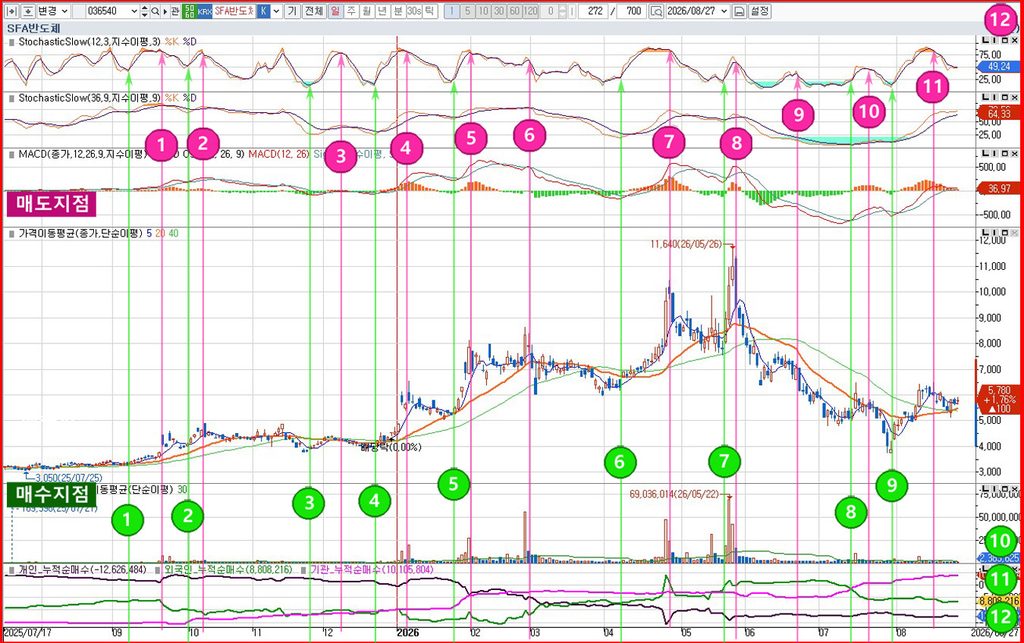Switch chart to 주 weekly period
Viewport: 1024px width, 643px height.
click(x=351, y=11)
